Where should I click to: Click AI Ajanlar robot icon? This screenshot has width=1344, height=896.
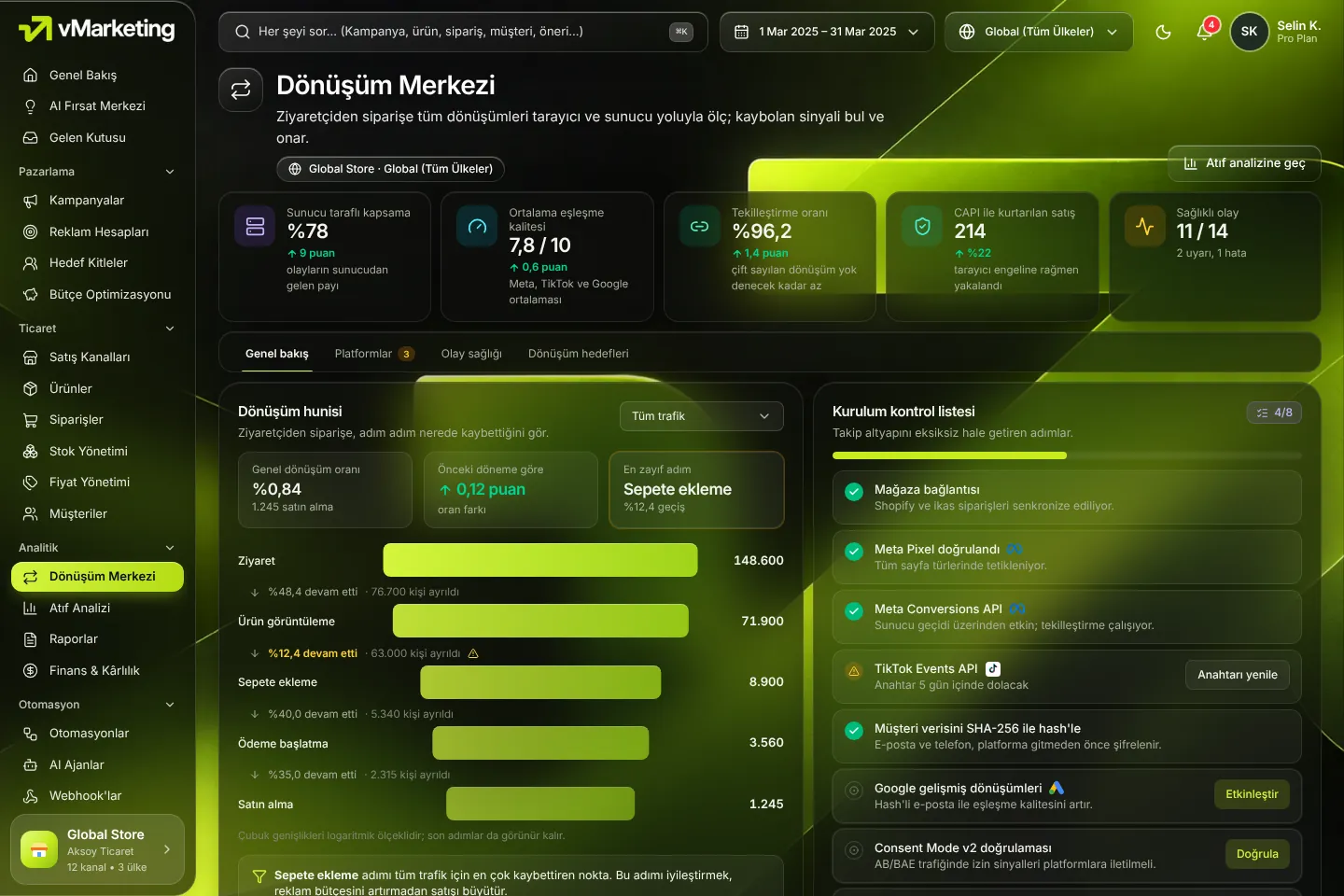31,765
